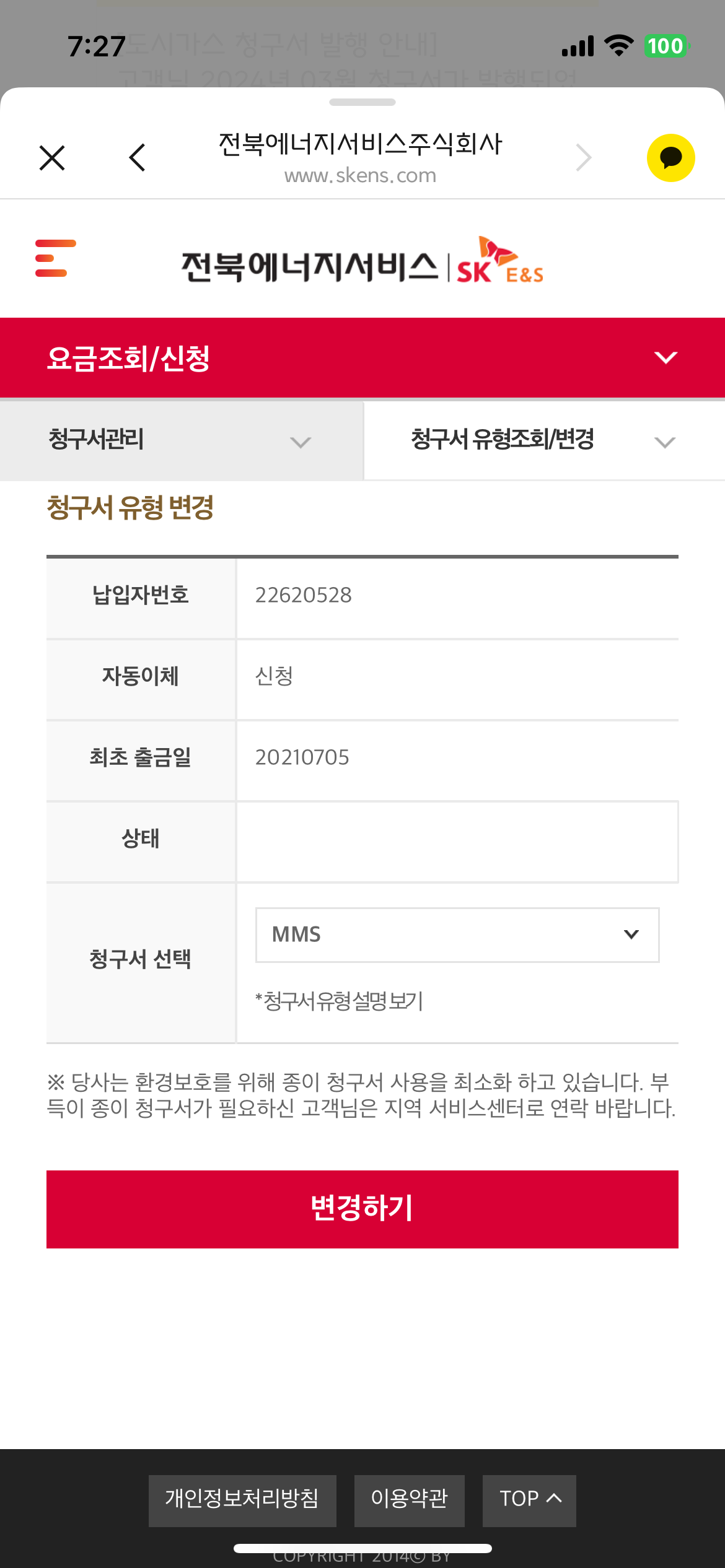The image size is (725, 1568).
Task: View the 청구서유형설명보기 link
Action: click(x=339, y=1001)
